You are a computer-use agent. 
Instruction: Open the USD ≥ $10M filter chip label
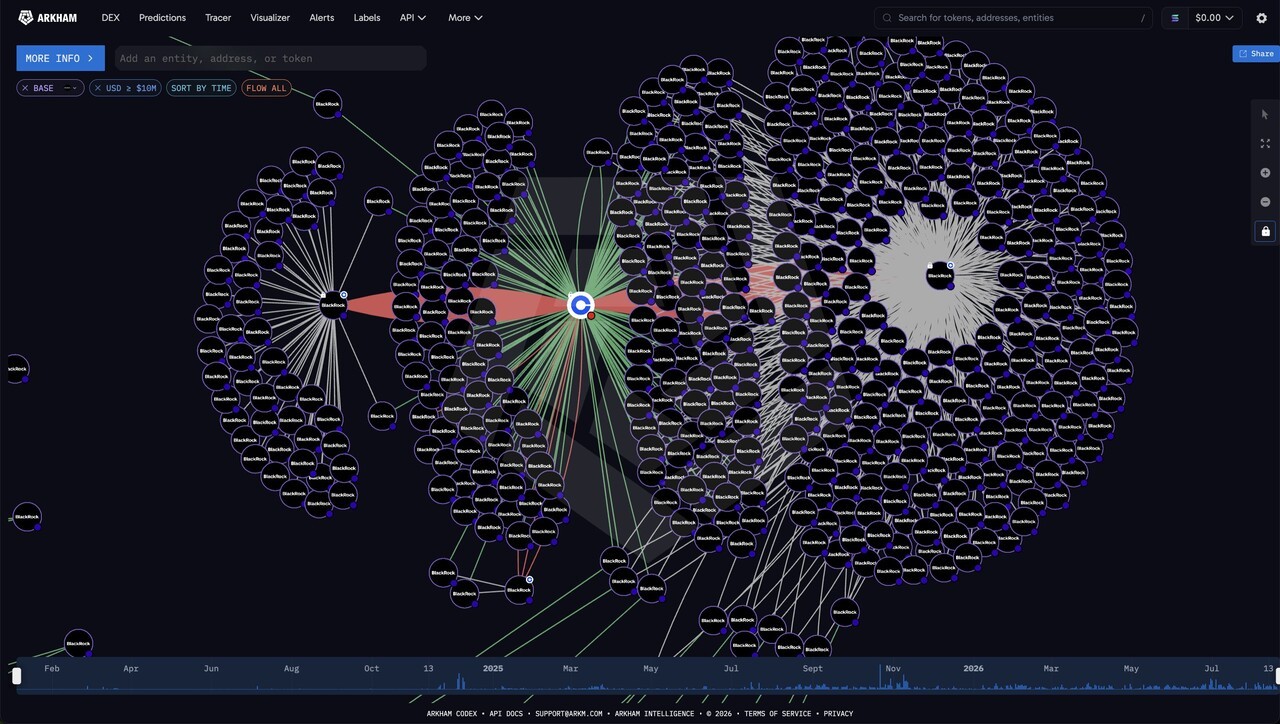(131, 88)
